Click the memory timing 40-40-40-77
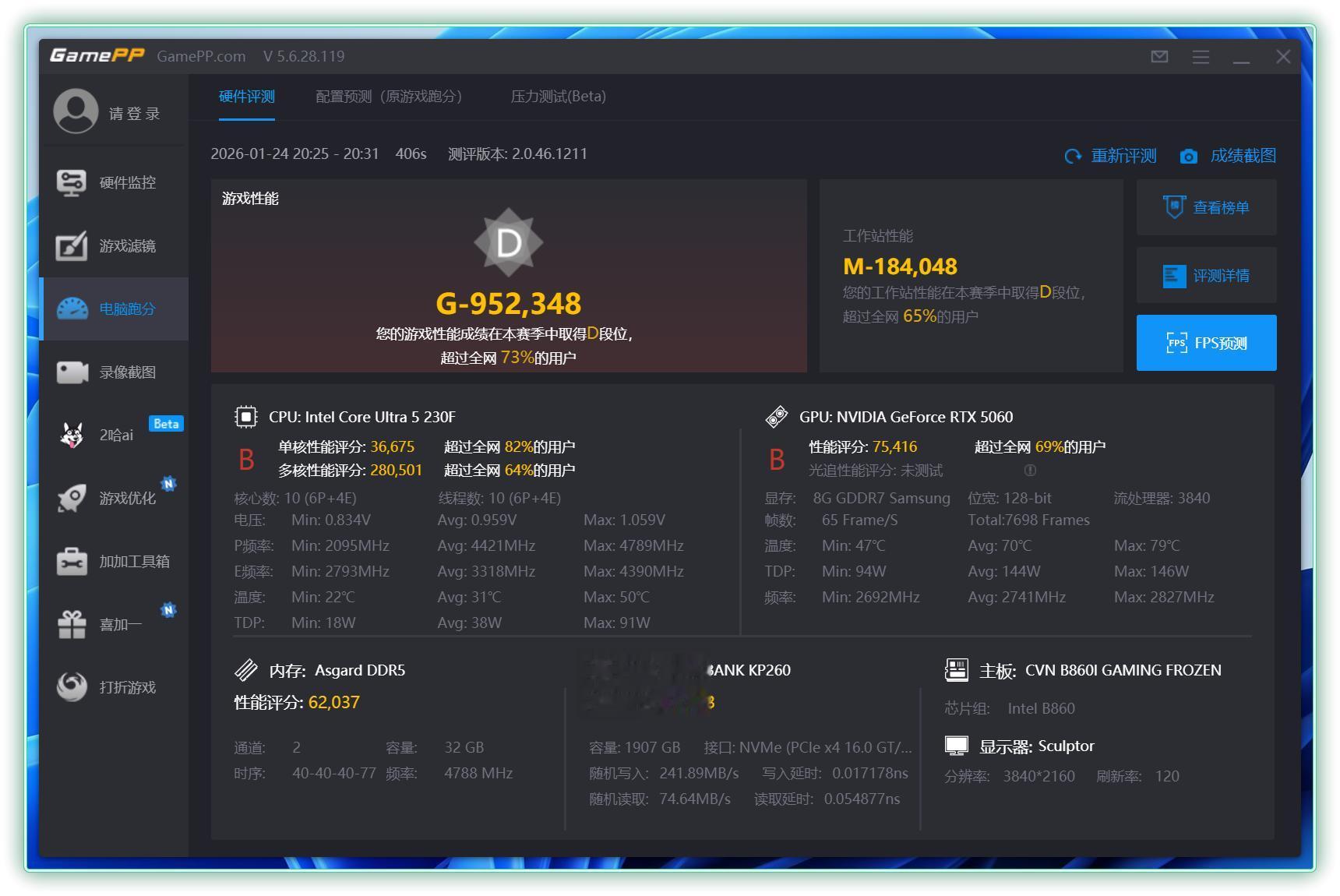This screenshot has width=1340, height=896. point(334,773)
